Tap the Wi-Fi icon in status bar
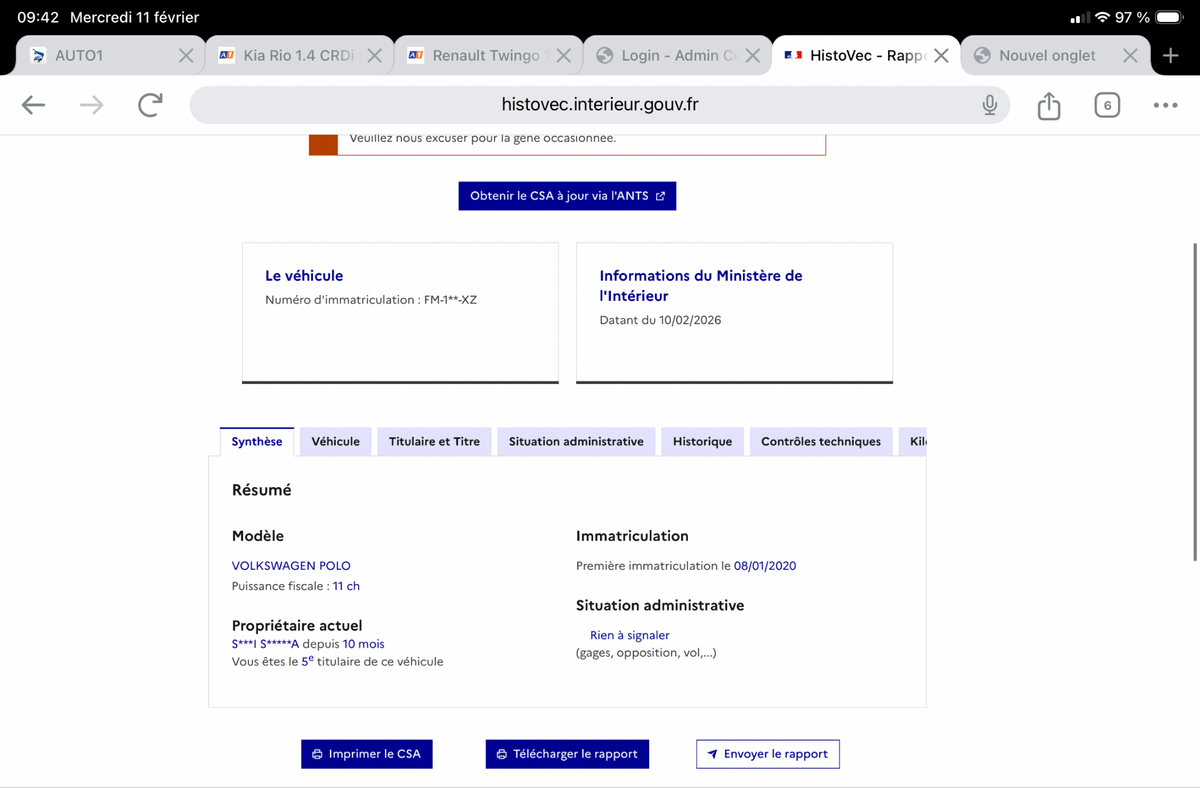The height and width of the screenshot is (788, 1200). [1102, 18]
